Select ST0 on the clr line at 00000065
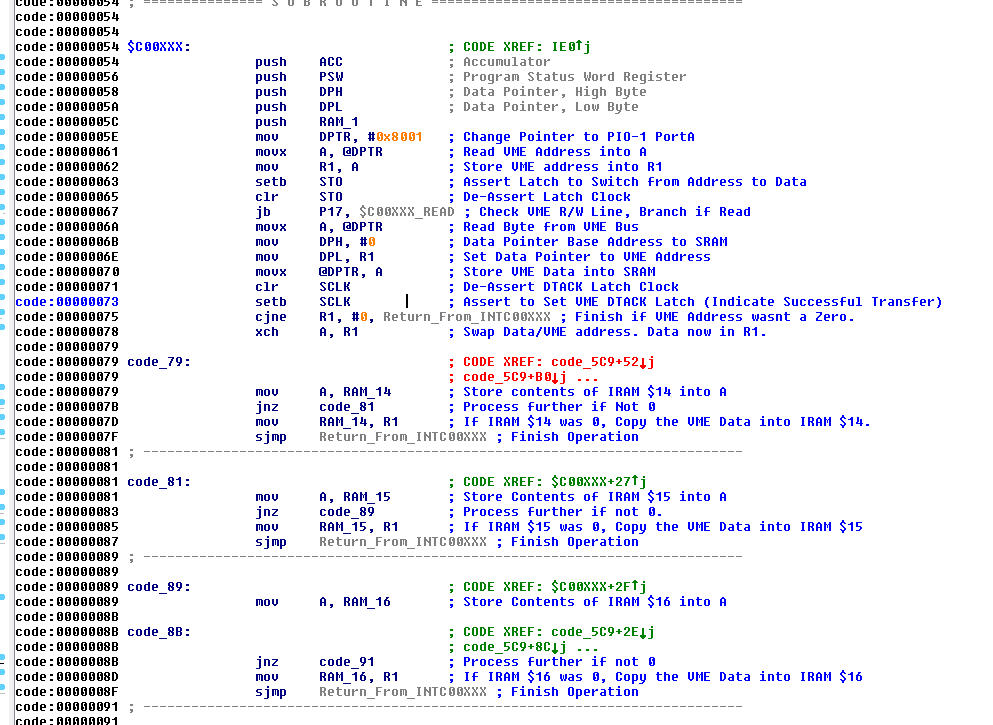Screen dimensions: 993x725 (331, 197)
